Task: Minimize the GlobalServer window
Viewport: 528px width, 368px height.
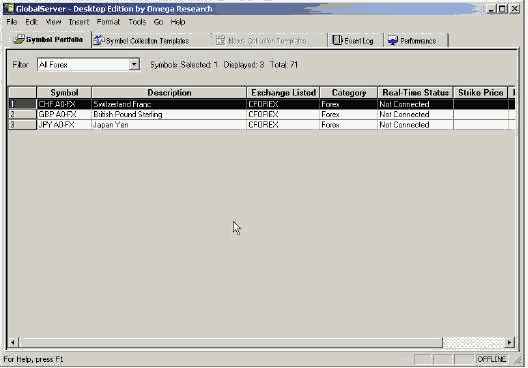Action: click(x=491, y=9)
